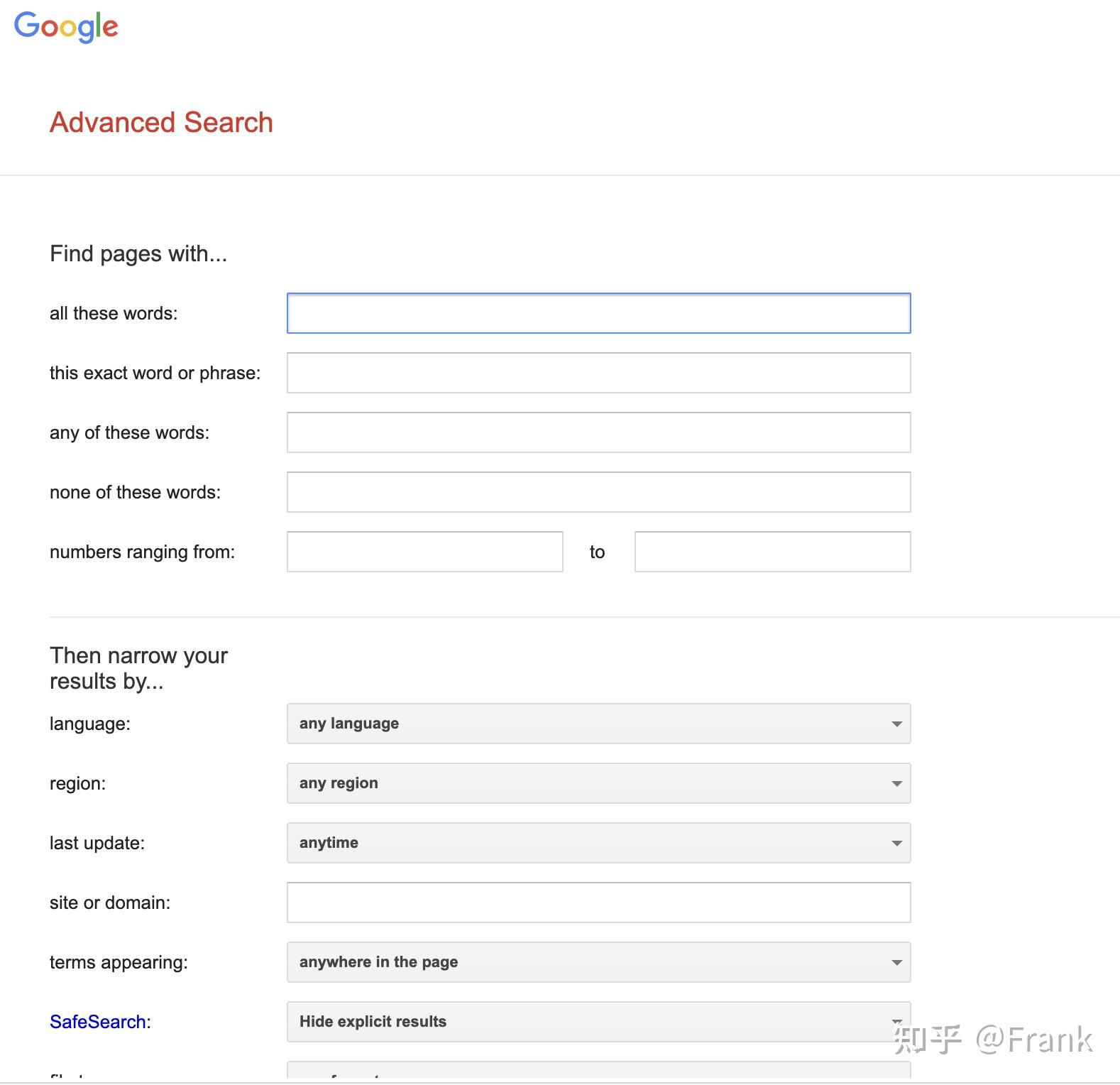Click 'this exact word or phrase' field
The image size is (1120, 1085).
pos(598,373)
